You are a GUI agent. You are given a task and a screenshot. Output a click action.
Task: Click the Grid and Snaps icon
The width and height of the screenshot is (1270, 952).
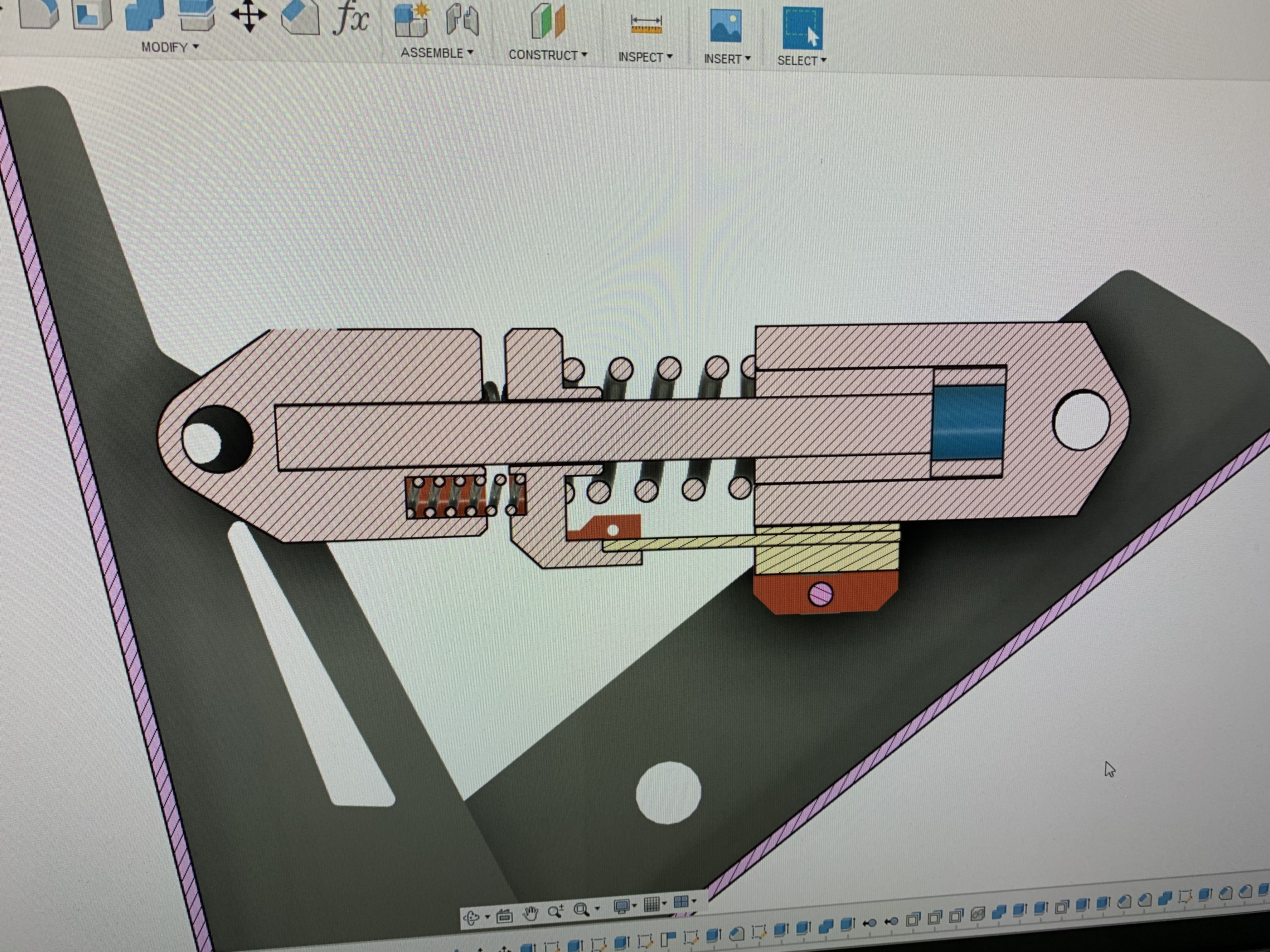click(651, 904)
